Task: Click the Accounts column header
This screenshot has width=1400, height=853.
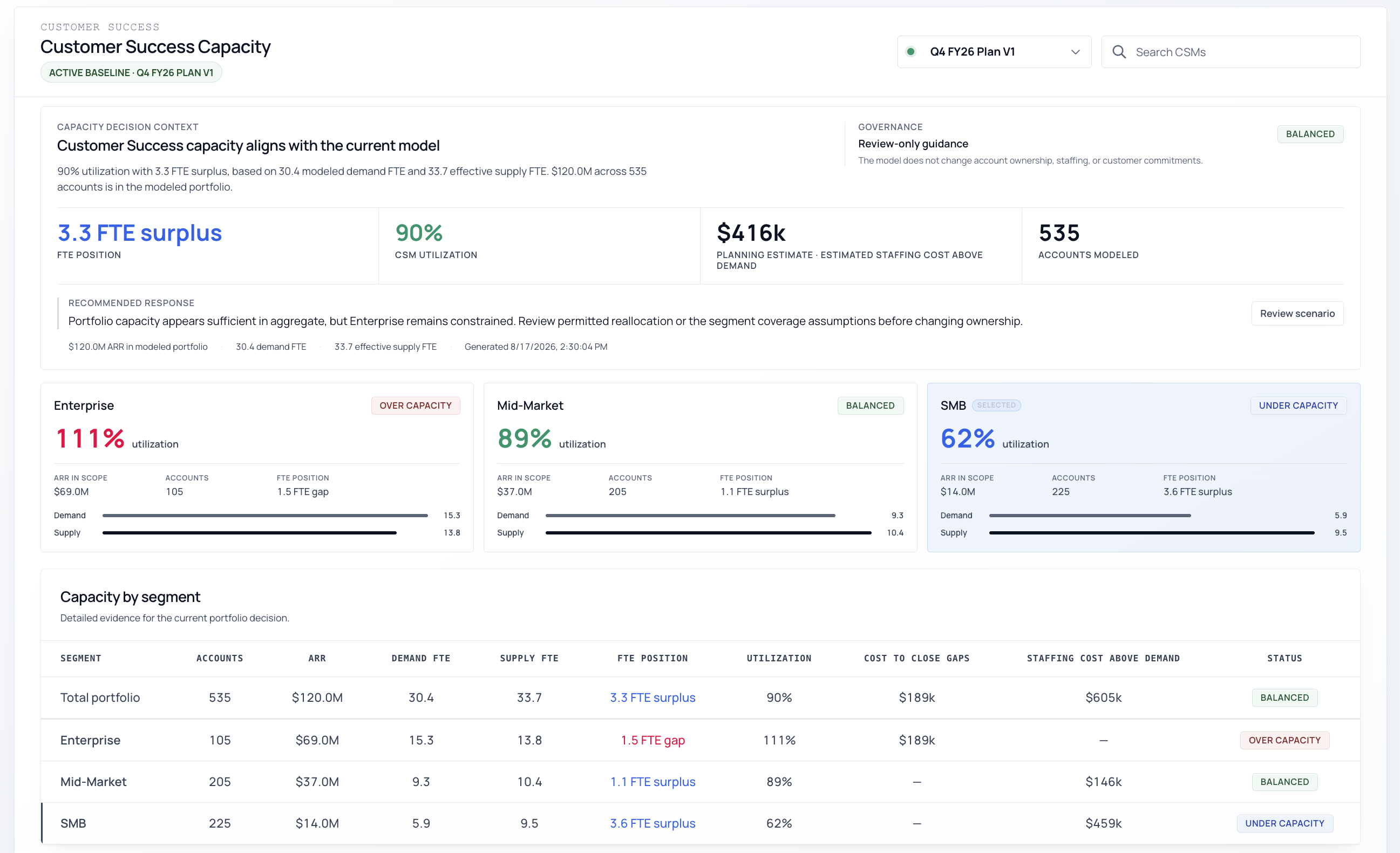Action: tap(220, 658)
